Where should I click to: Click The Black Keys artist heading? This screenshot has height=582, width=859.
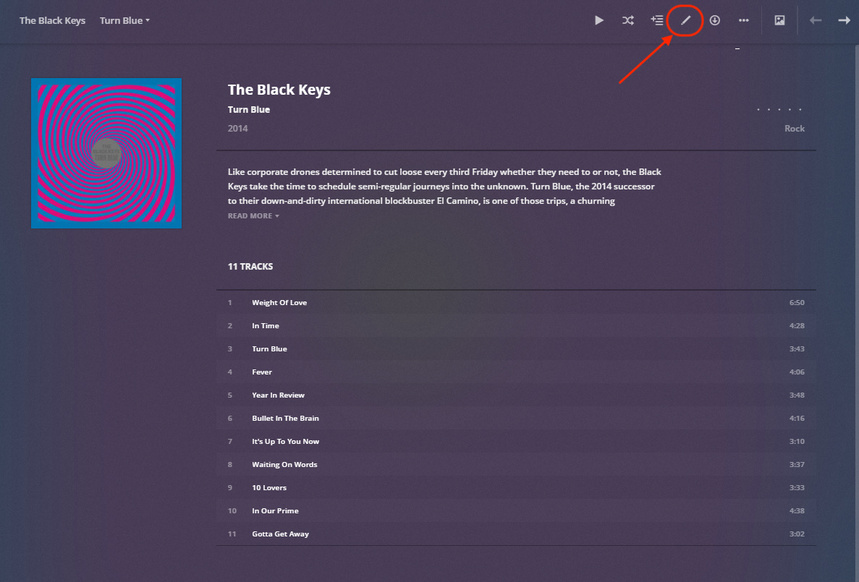[x=279, y=90]
